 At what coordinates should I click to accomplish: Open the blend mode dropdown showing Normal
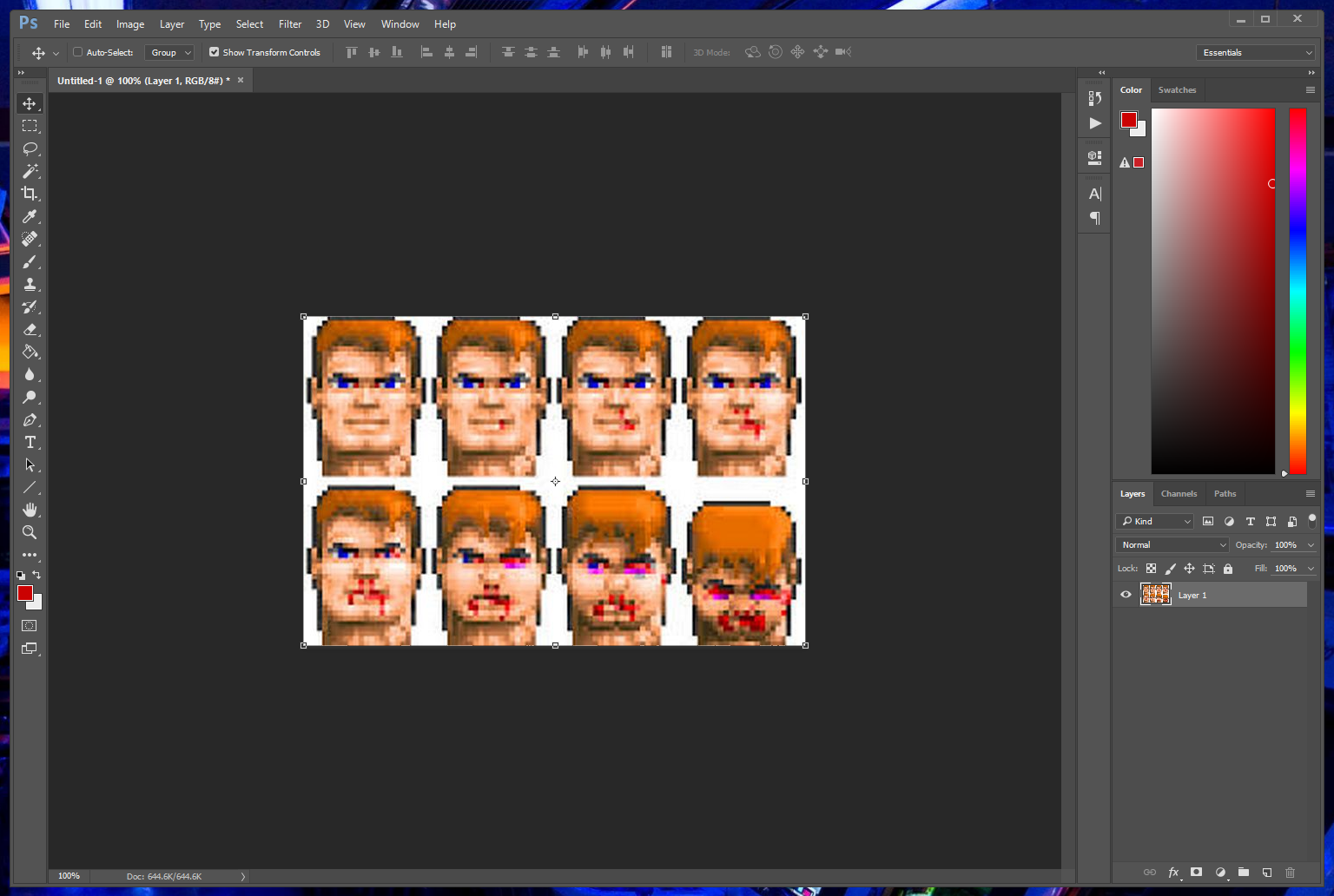(x=1171, y=544)
